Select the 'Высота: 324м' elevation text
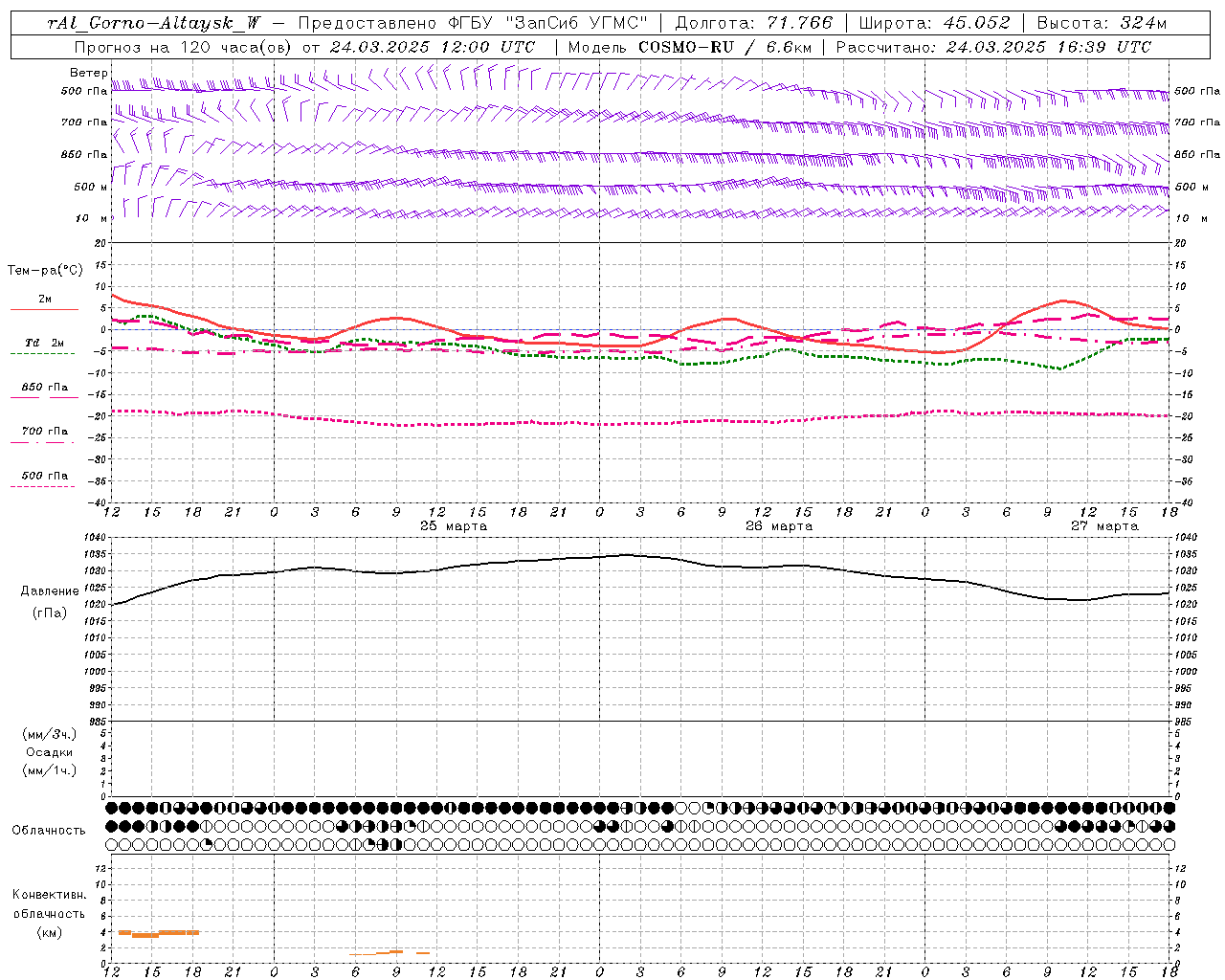The height and width of the screenshot is (980, 1225). pos(1102,23)
